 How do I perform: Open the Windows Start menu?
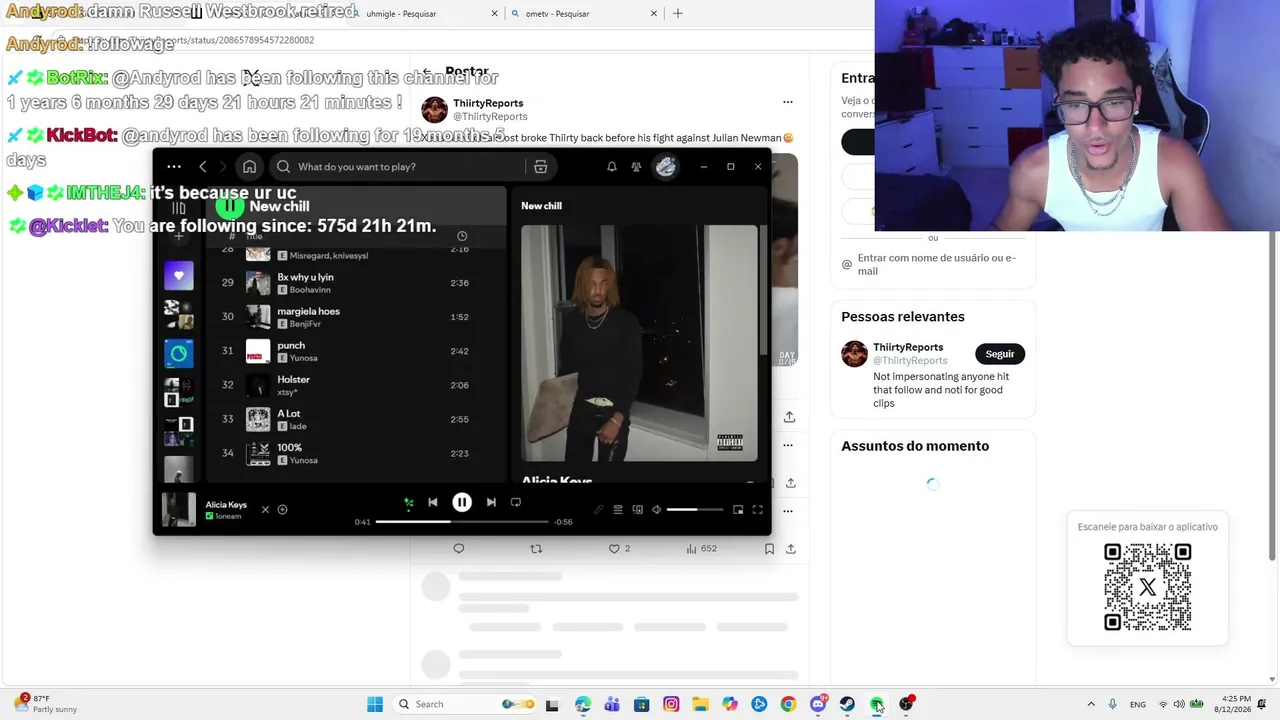click(375, 704)
